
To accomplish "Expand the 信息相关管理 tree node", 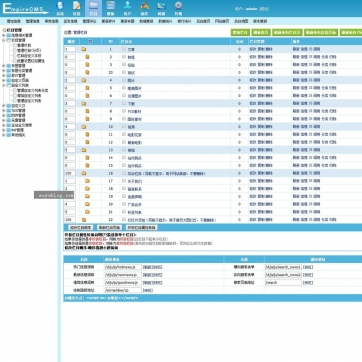I will pos(4,35).
